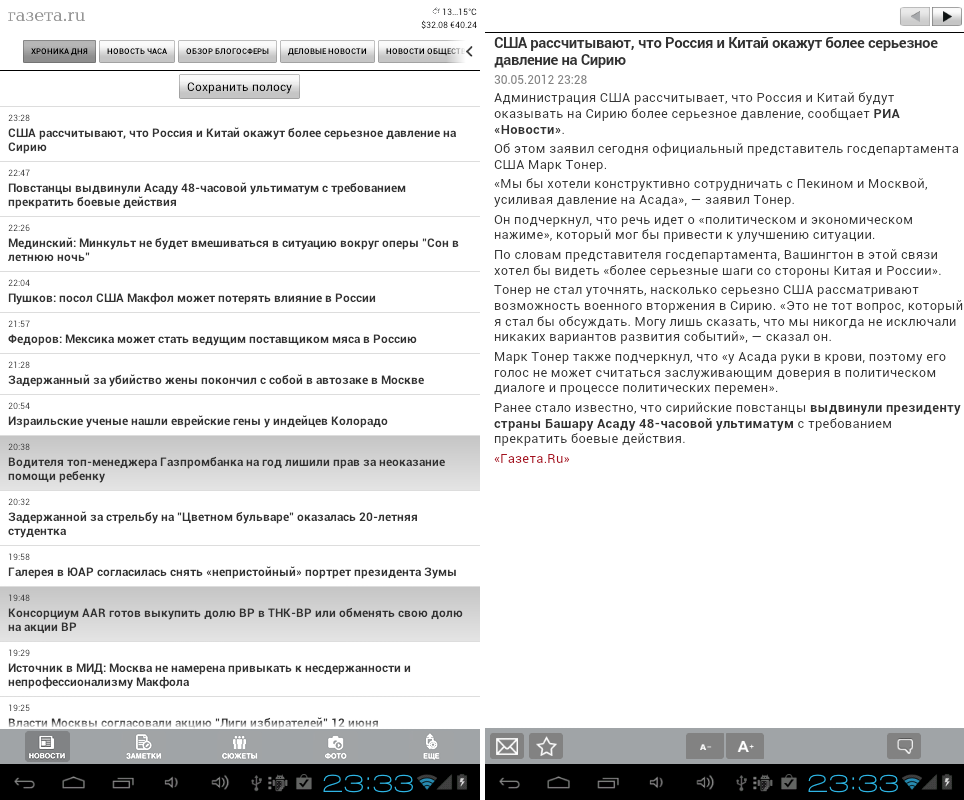
Task: Switch to the ОБЗОР БЛОГОСФЕРЫ tab
Action: [x=227, y=51]
